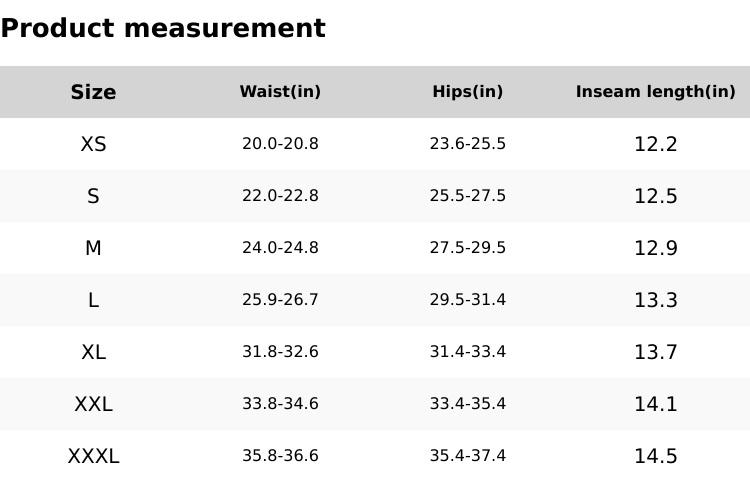Click the Product measurement heading
Screen dimensions: 750x482
tap(163, 29)
